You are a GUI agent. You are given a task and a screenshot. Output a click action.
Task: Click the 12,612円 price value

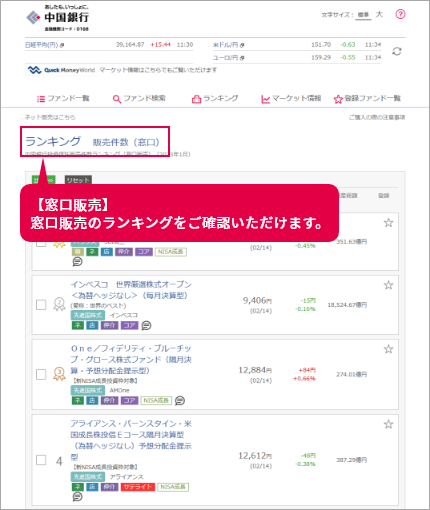pyautogui.click(x=255, y=456)
